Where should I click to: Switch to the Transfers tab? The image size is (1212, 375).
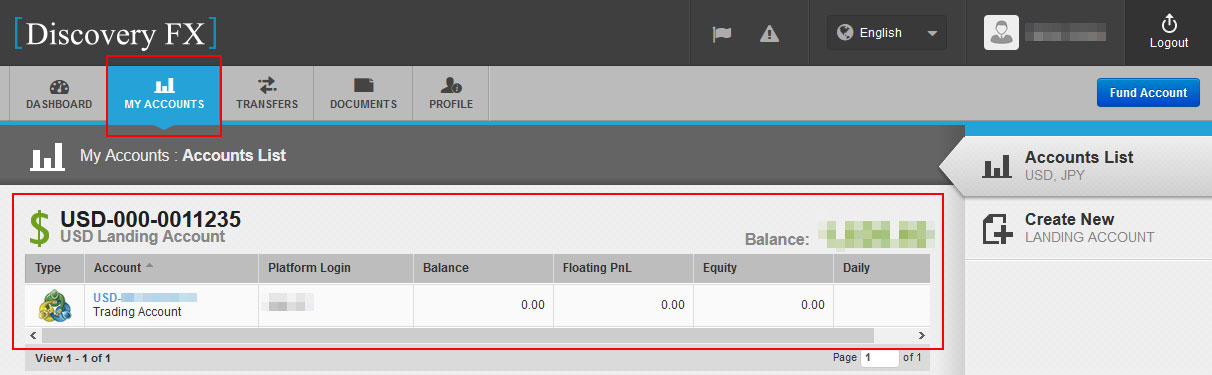point(267,95)
